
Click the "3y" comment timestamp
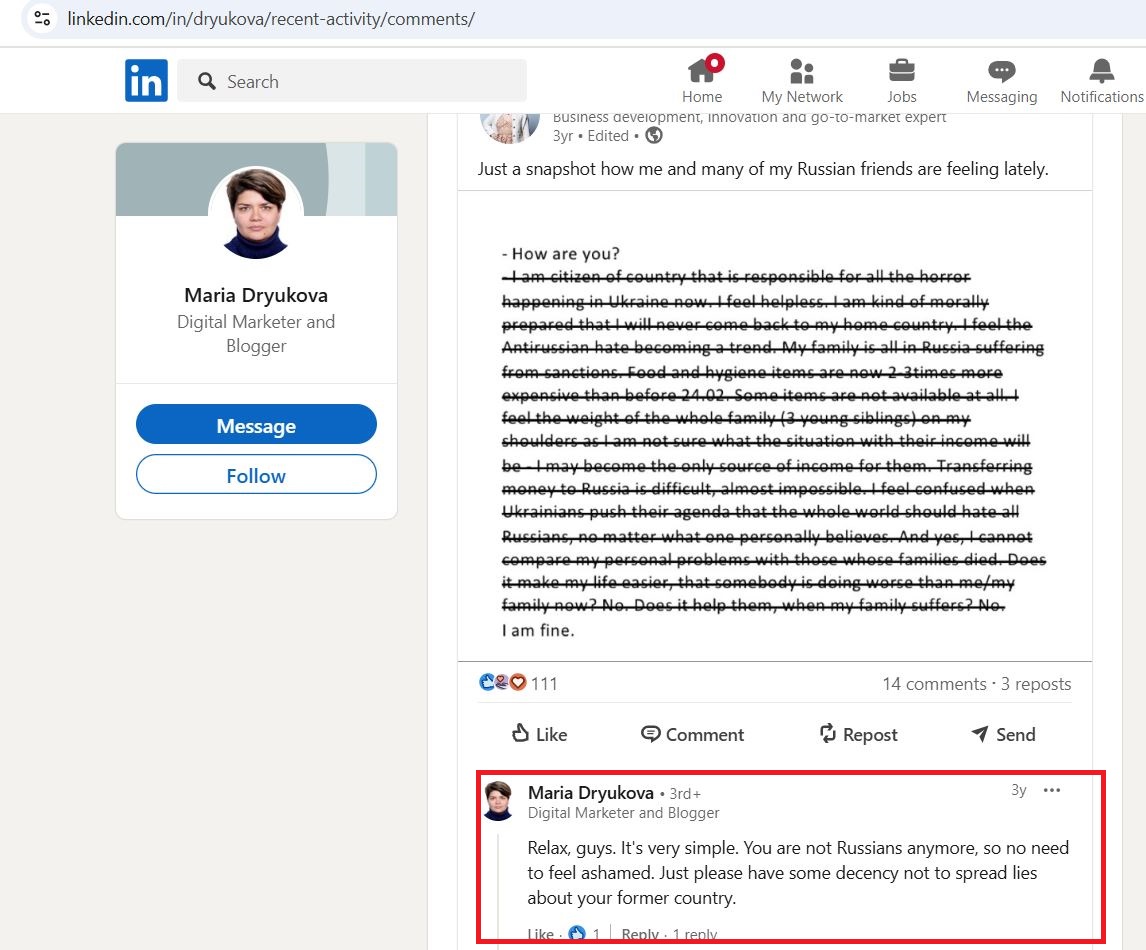pos(1019,790)
